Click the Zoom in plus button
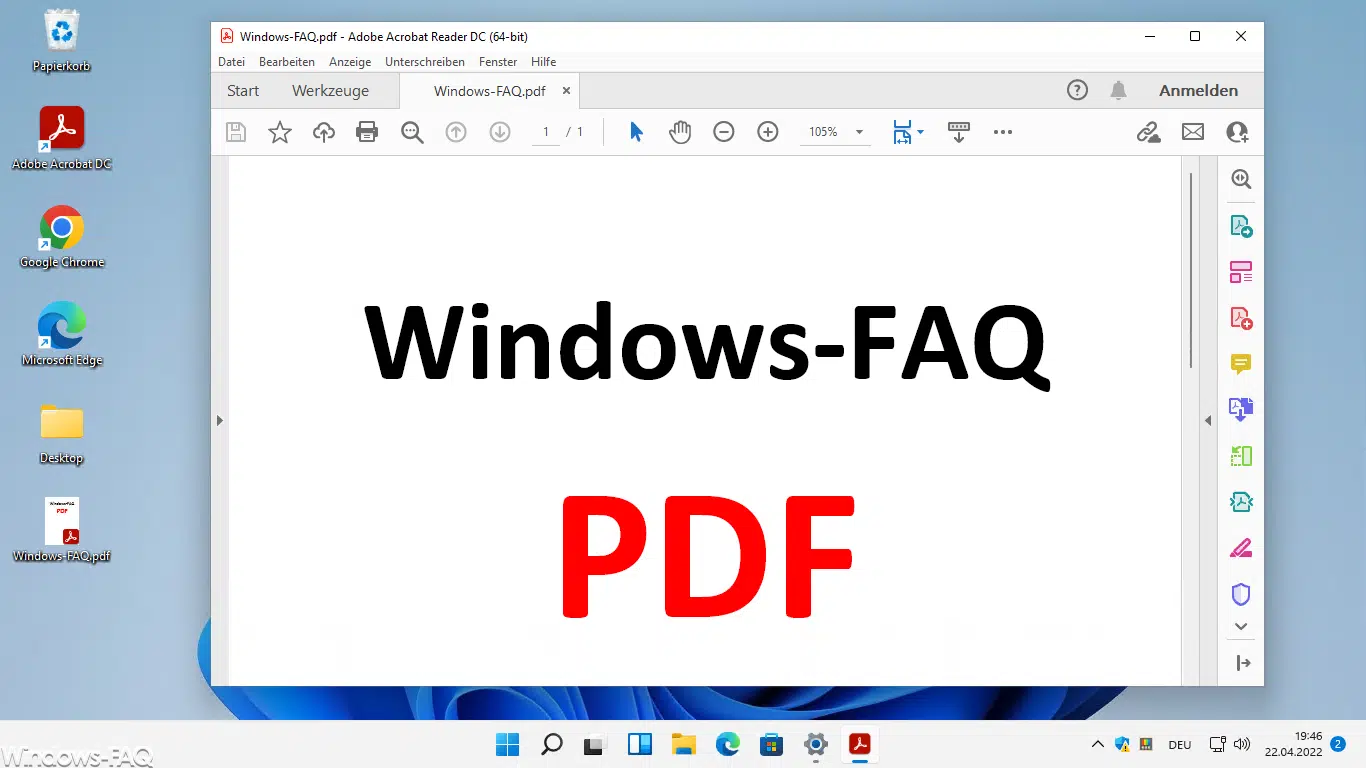This screenshot has height=768, width=1366. [x=768, y=132]
